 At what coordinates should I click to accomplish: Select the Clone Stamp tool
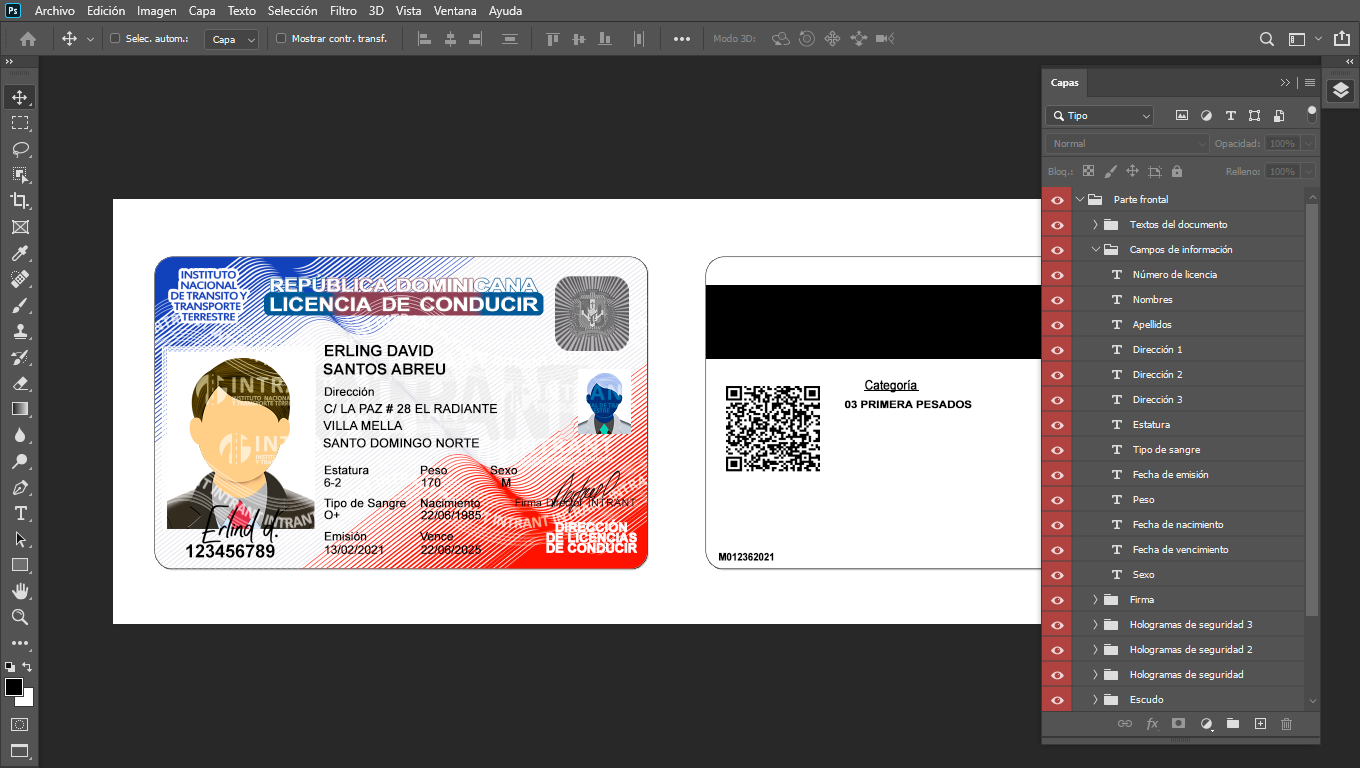[x=20, y=331]
